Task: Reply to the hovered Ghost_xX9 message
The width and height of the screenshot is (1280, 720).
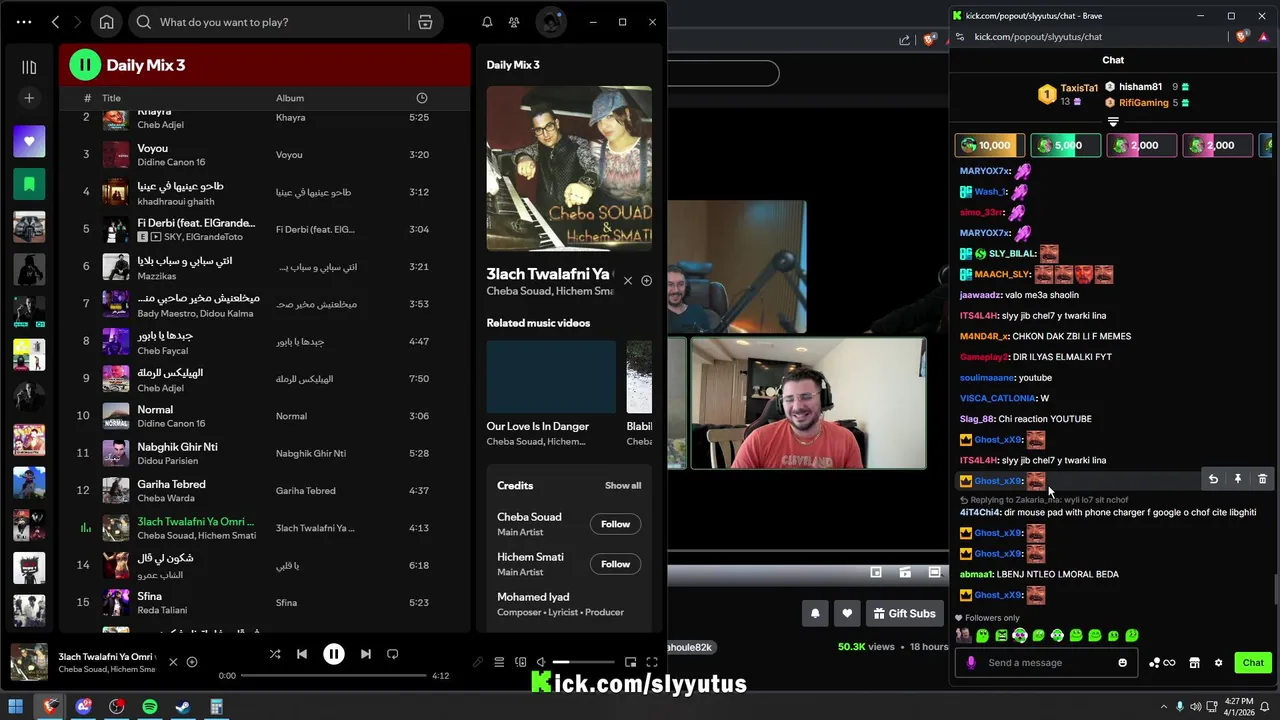Action: tap(1213, 480)
